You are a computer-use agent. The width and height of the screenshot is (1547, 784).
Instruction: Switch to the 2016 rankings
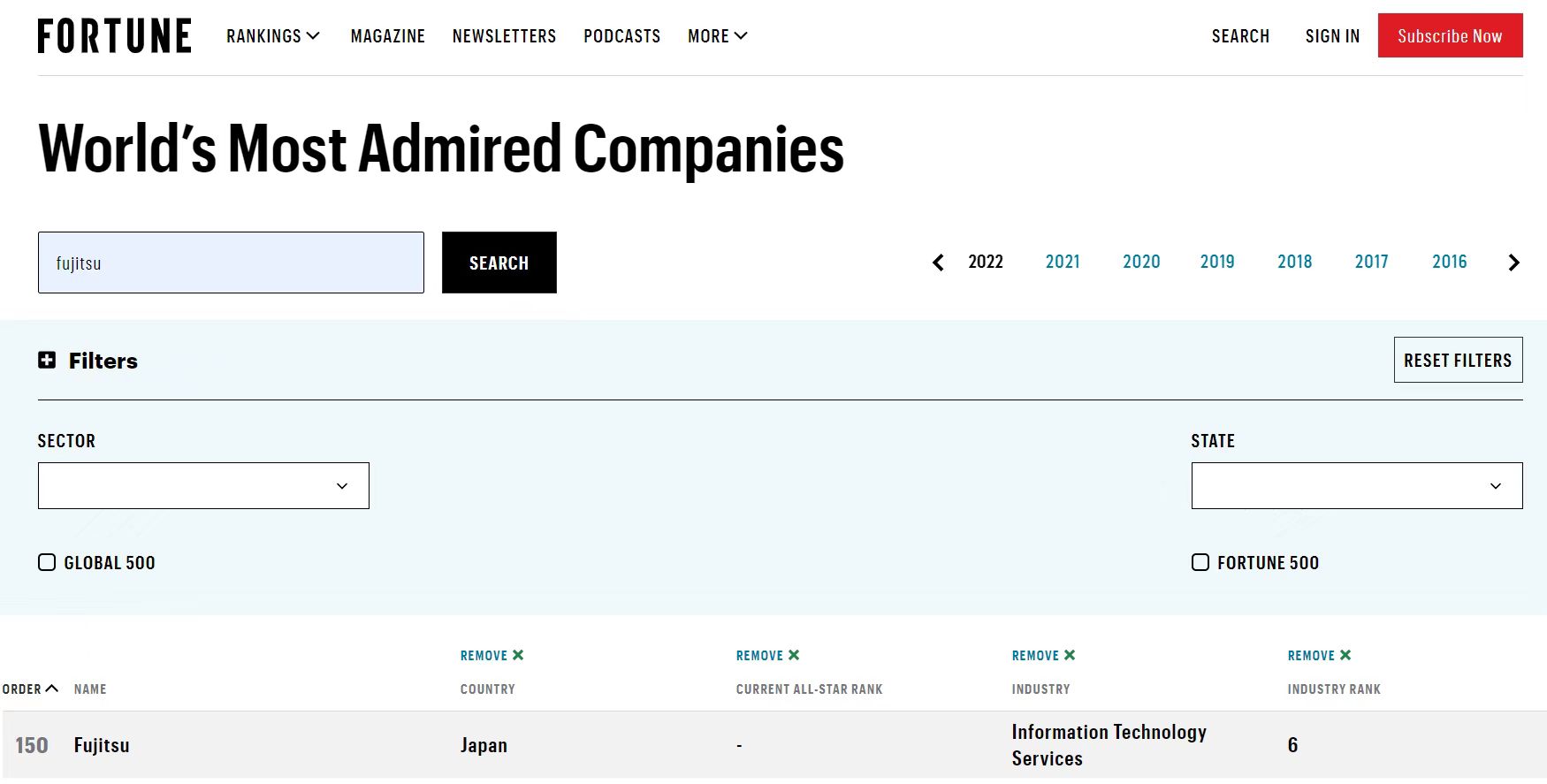1450,262
